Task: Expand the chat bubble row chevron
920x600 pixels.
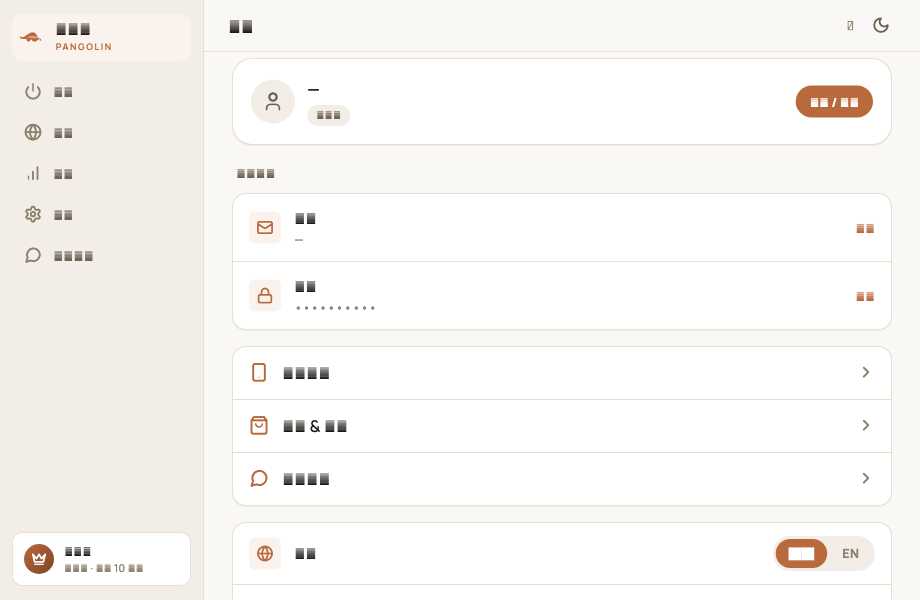Action: 865,479
